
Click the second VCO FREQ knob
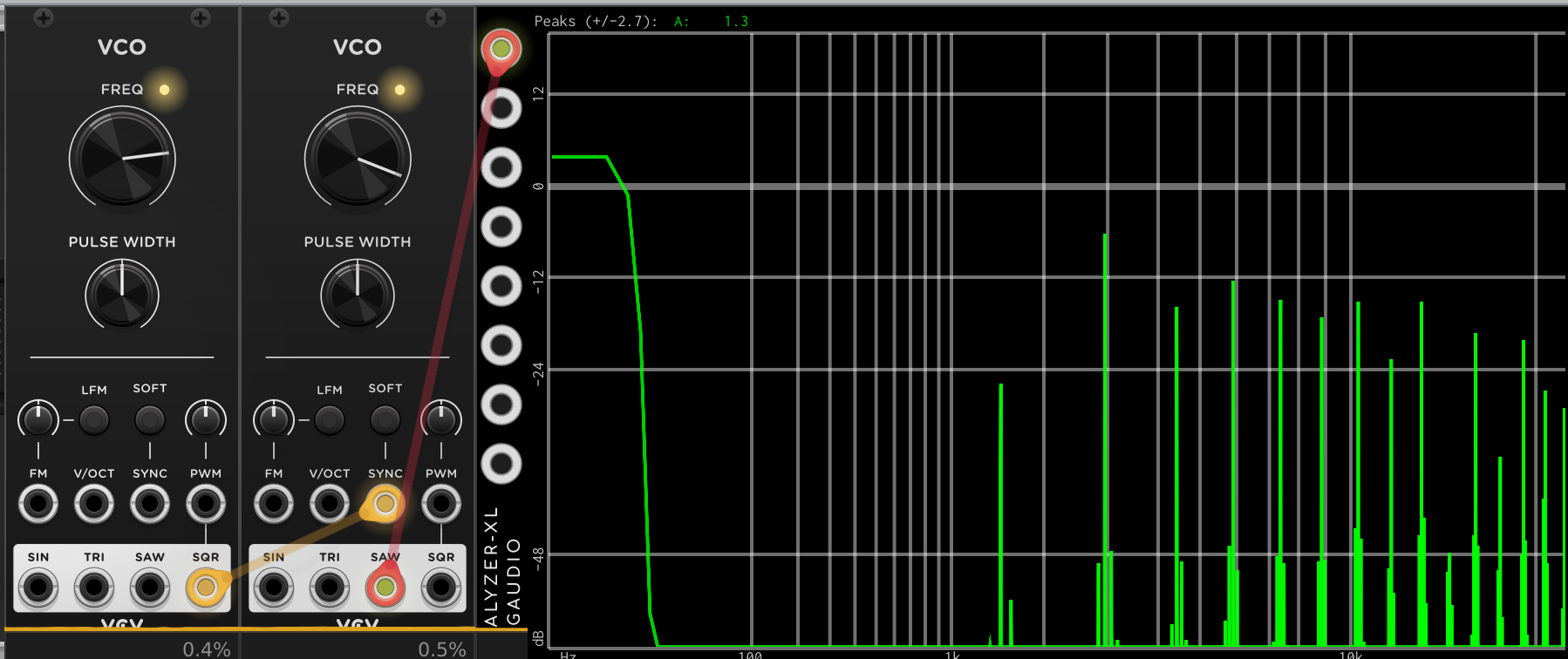click(x=358, y=160)
